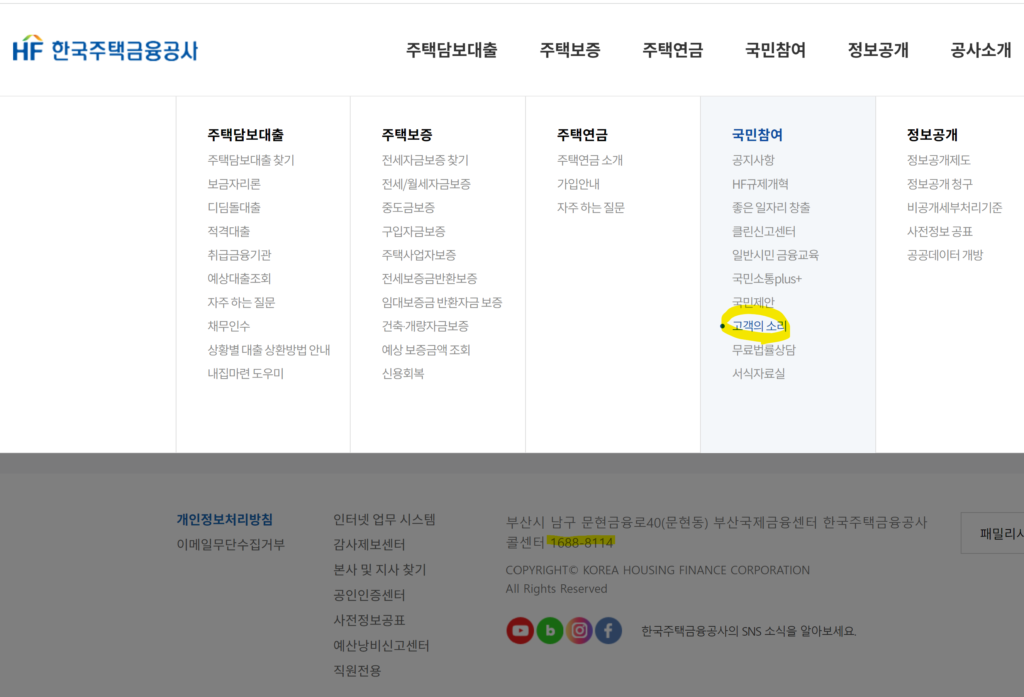
Task: Open the YouTube channel icon
Action: [520, 630]
